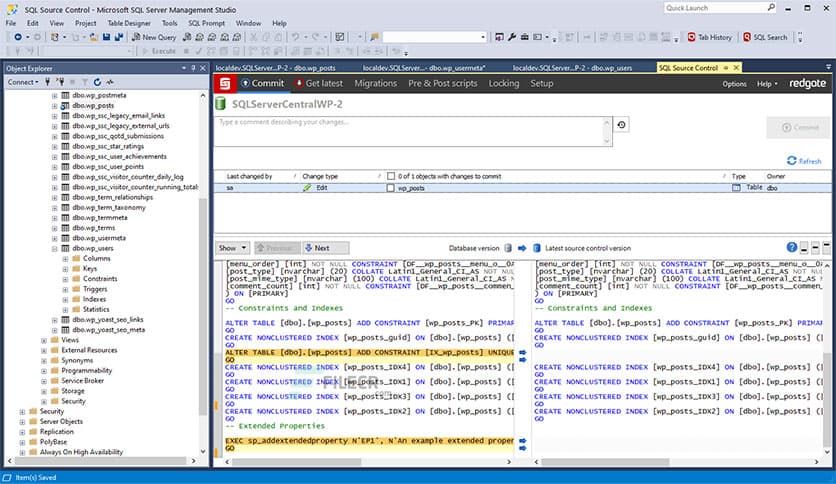Open the Setup tab
The height and width of the screenshot is (484, 836).
(x=542, y=83)
